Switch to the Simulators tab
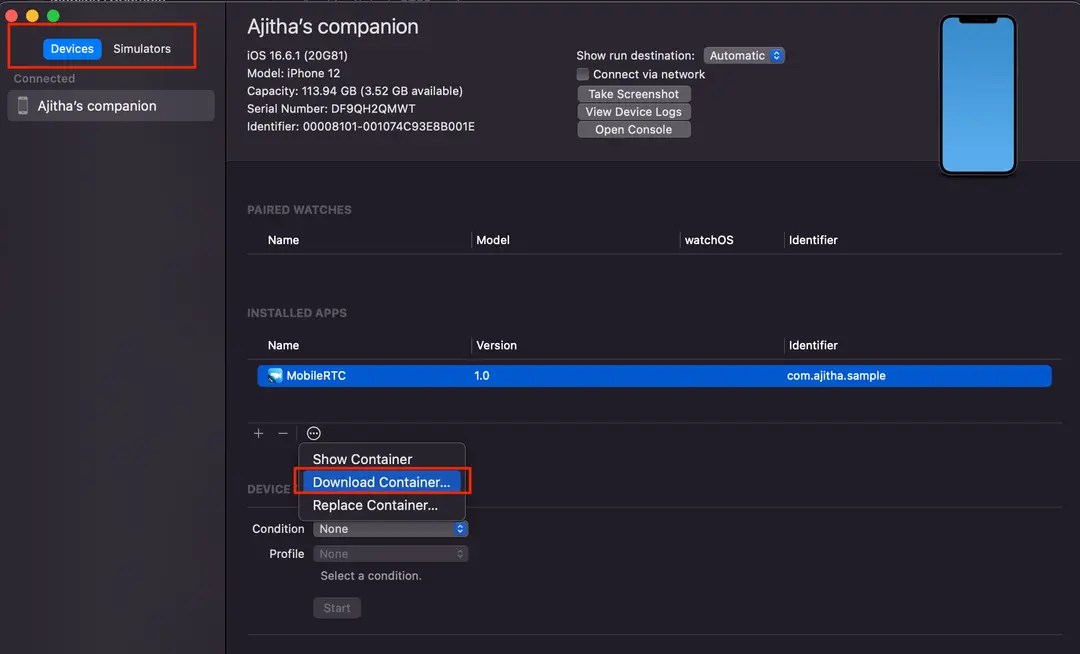Viewport: 1080px width, 654px height. tap(141, 47)
